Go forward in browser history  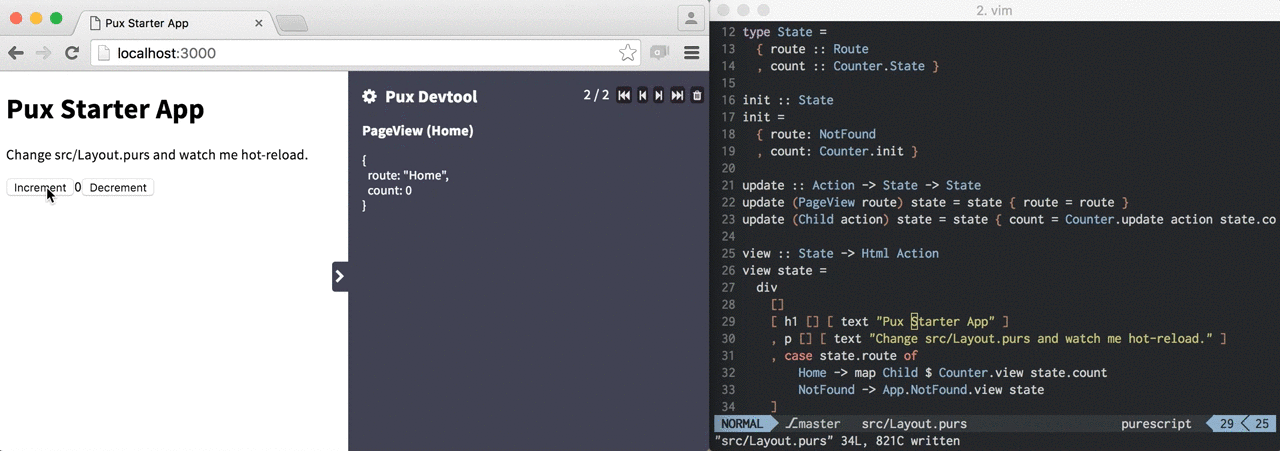[x=43, y=53]
